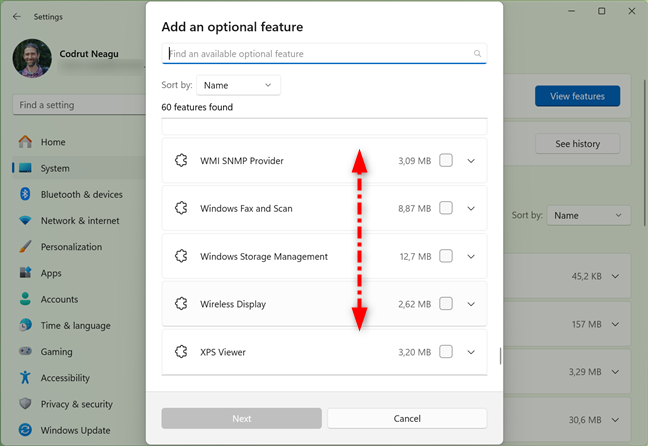Click the Codrut Neagu account name
Screen dimensions: 648x446
pos(89,54)
